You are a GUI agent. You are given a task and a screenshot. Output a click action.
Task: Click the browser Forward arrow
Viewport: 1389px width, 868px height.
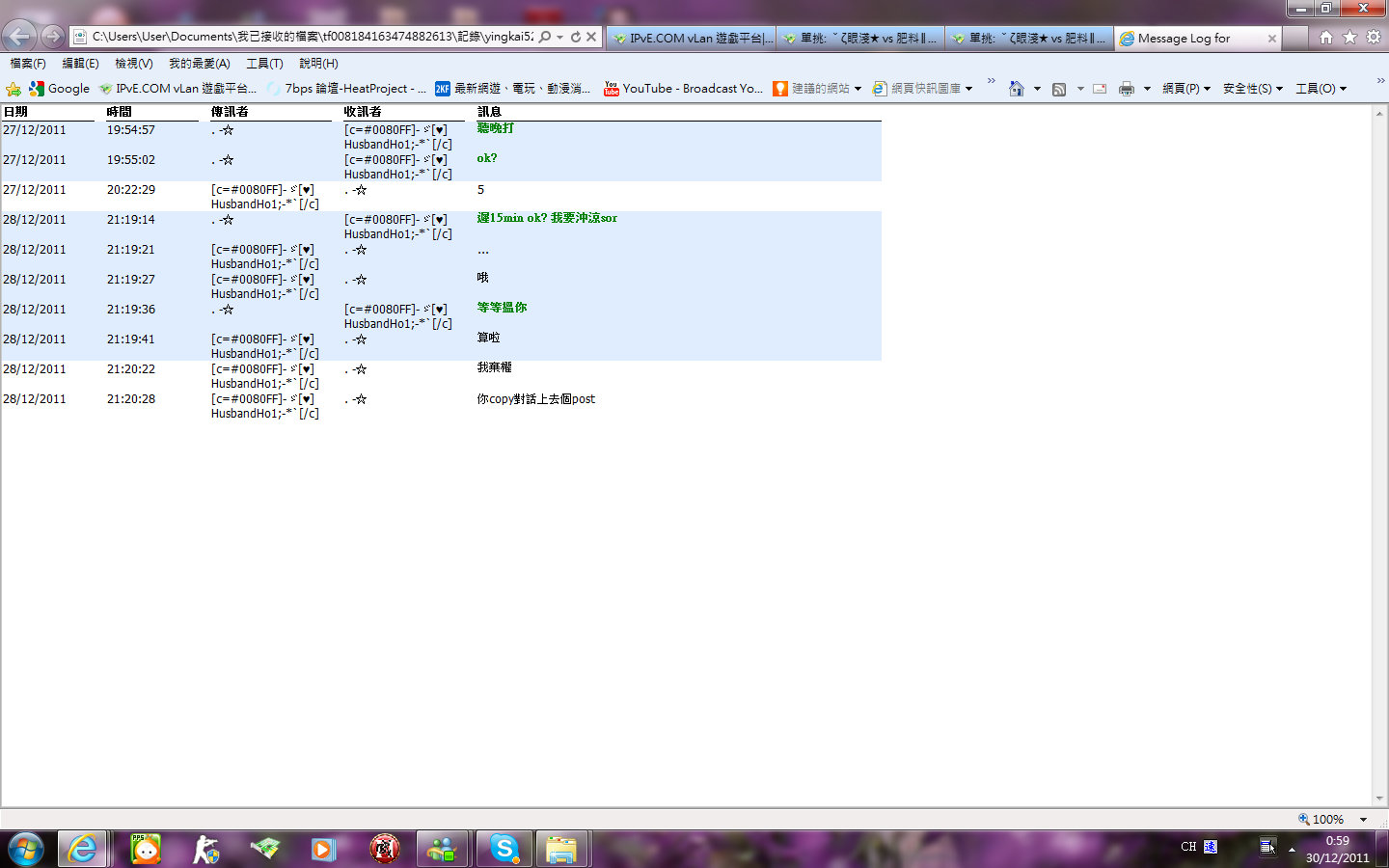point(52,37)
